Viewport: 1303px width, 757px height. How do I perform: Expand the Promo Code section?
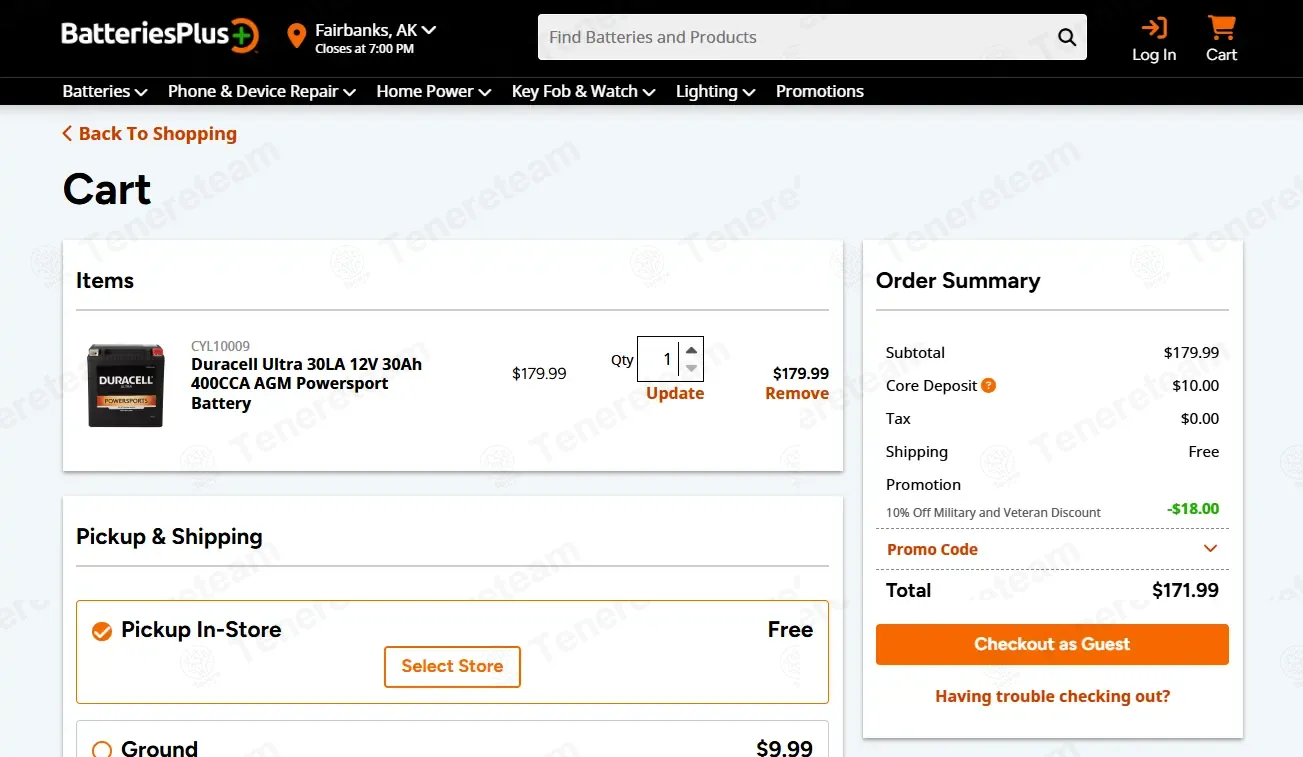pos(1052,549)
